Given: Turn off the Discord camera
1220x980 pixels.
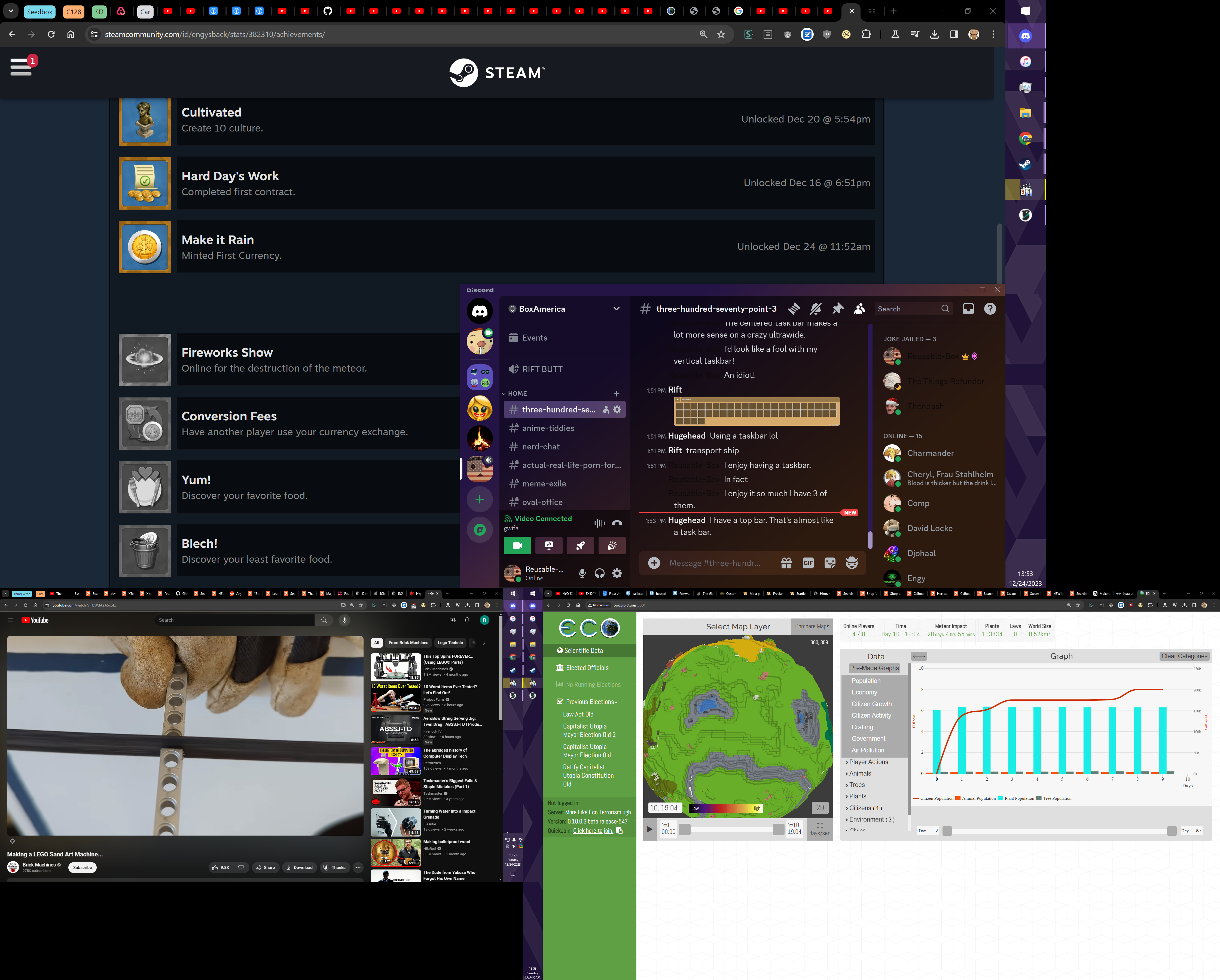Looking at the screenshot, I should tap(517, 546).
